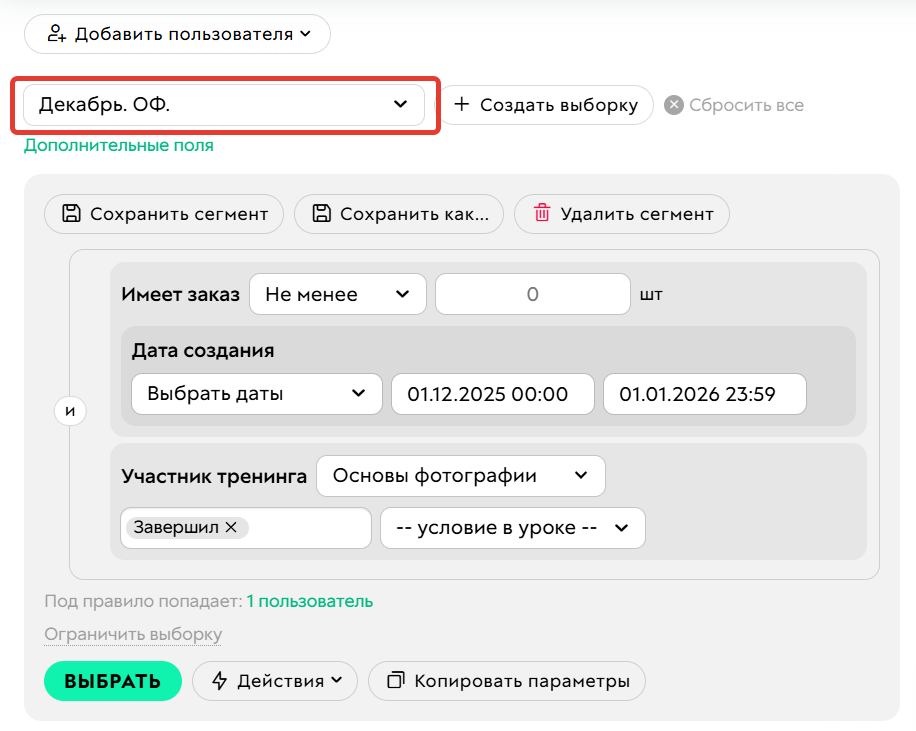The image size is (916, 731).
Task: Open the «Основы фотографии» training dropdown
Action: [x=460, y=475]
